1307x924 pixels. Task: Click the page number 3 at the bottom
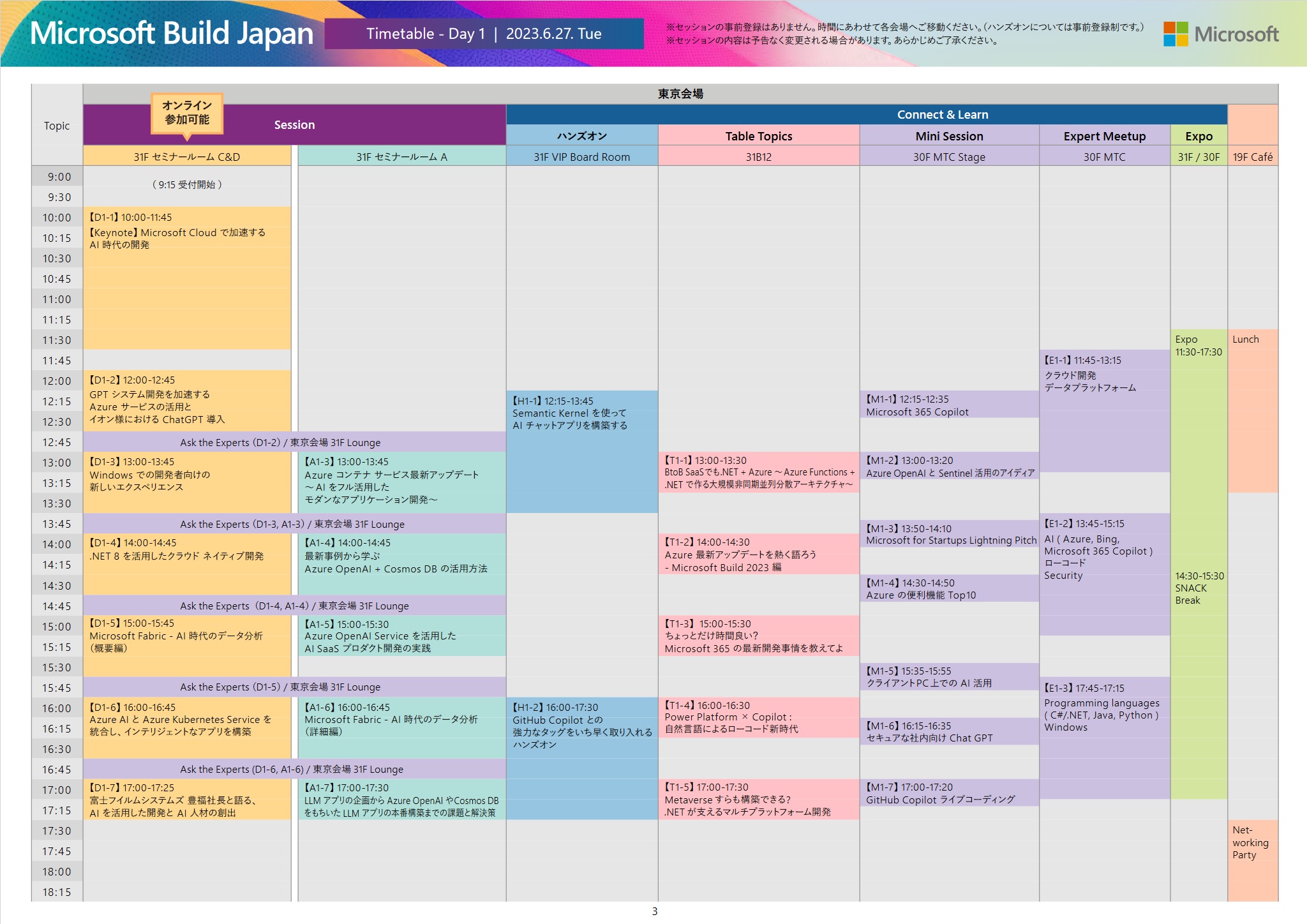click(653, 912)
